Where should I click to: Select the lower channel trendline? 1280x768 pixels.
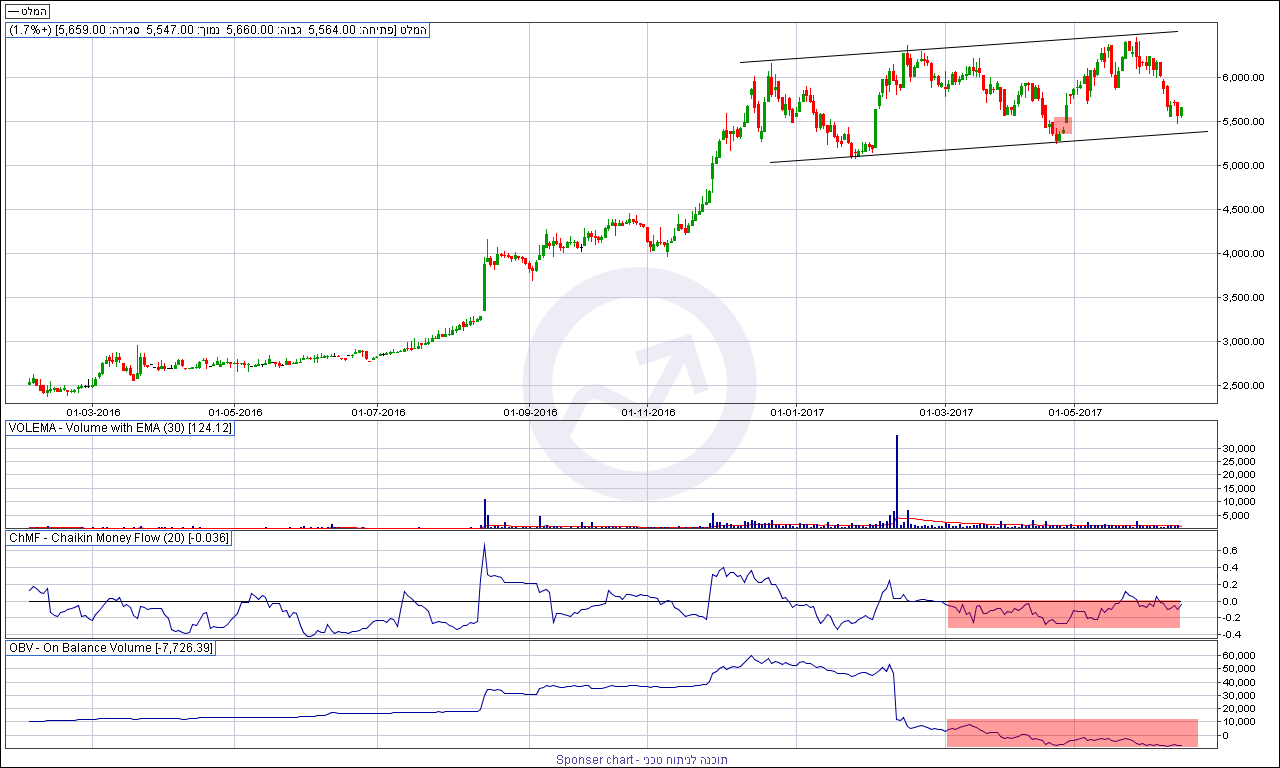[988, 147]
